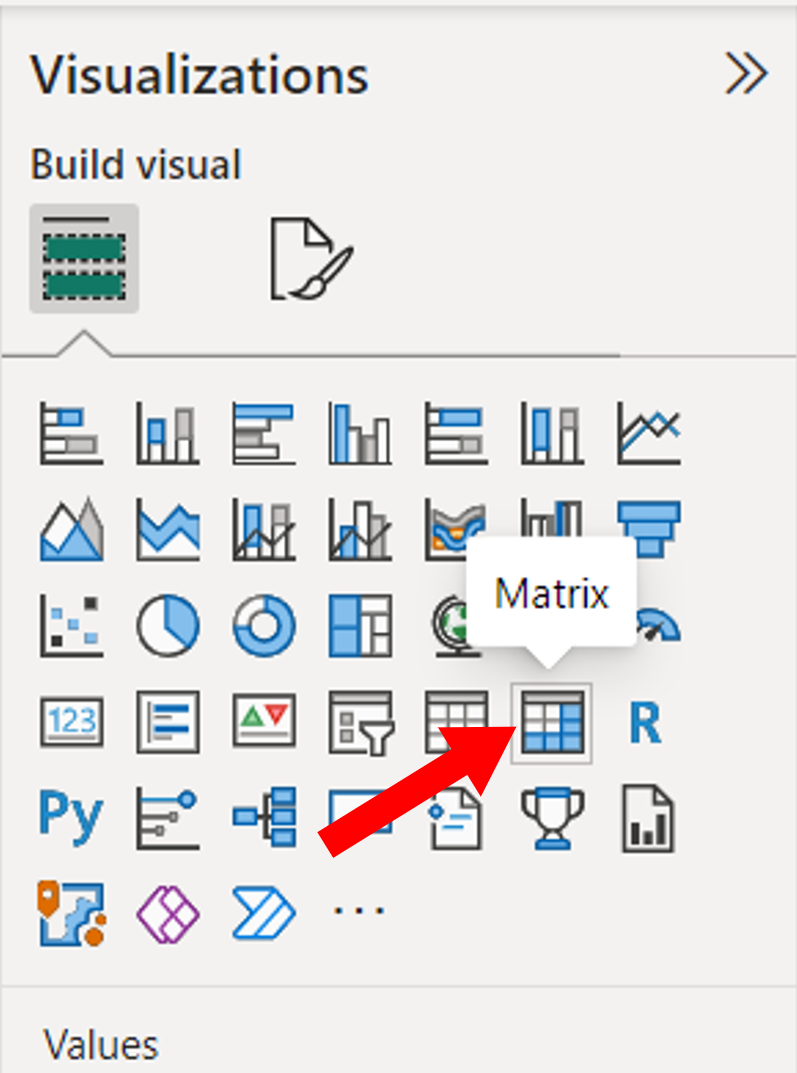Open the Build visual tab
The width and height of the screenshot is (797, 1073).
84,253
